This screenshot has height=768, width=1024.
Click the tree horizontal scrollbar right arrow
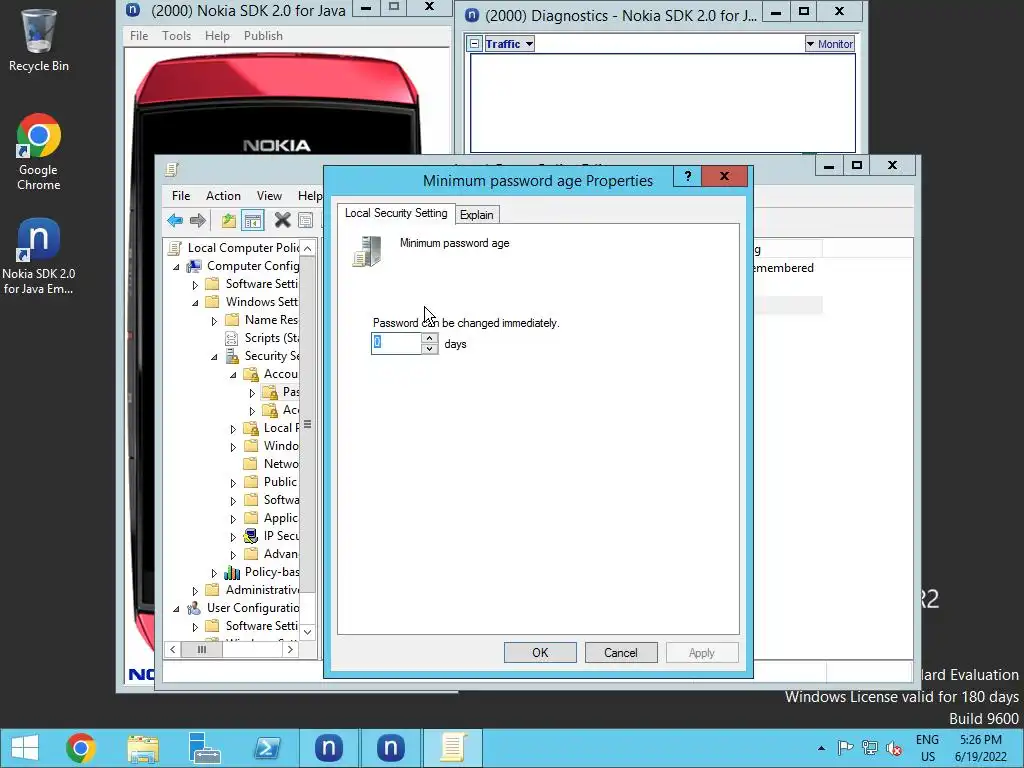point(290,650)
